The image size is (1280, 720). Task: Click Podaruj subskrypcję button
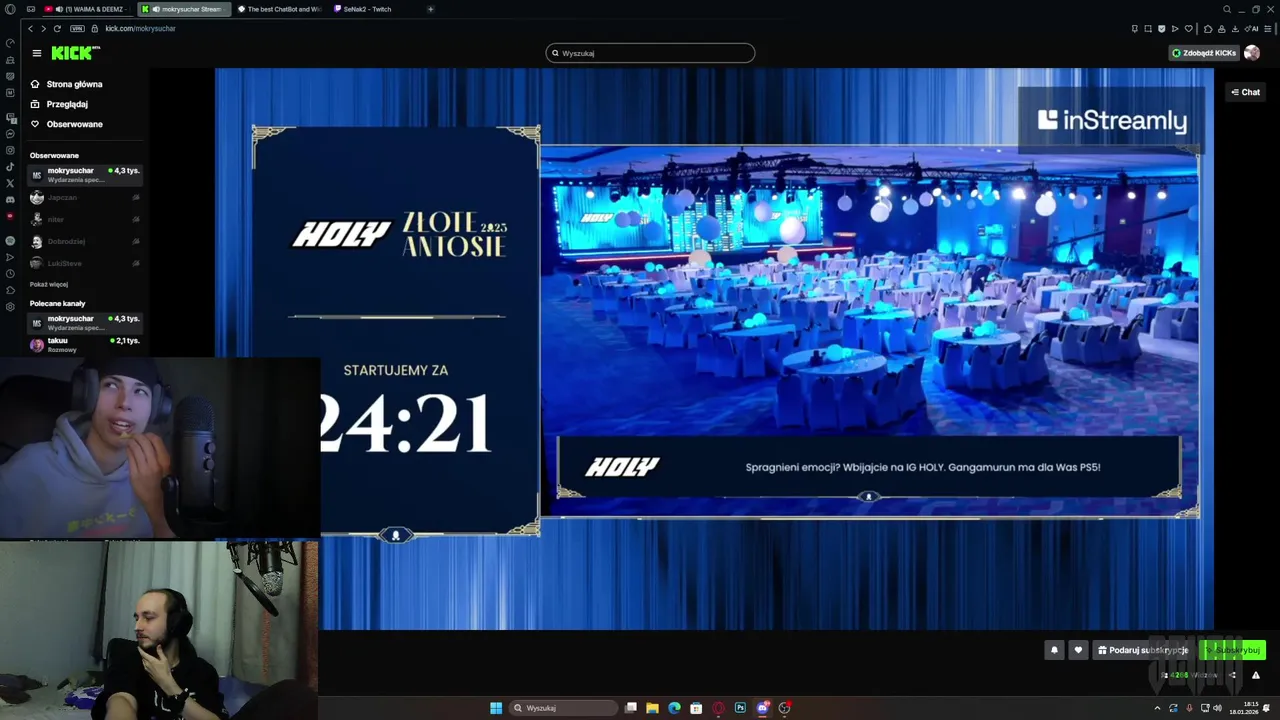tap(1143, 650)
